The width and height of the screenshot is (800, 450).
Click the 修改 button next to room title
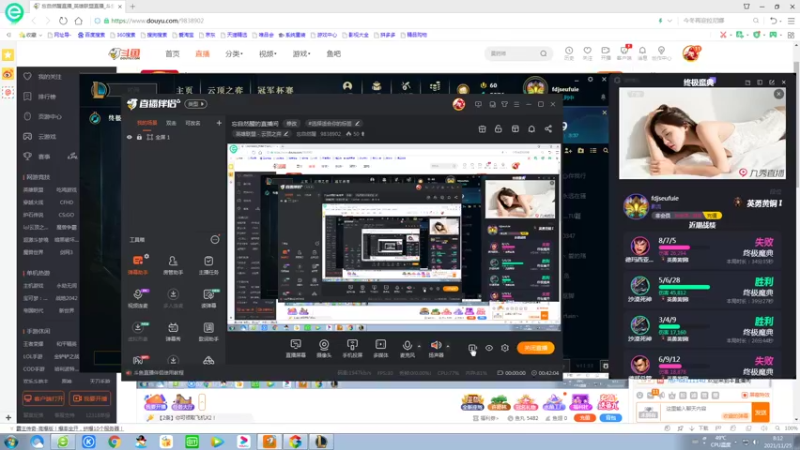[x=291, y=123]
